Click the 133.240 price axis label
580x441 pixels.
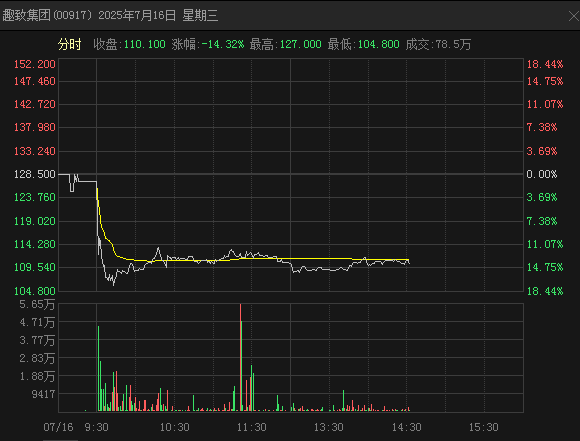click(x=35, y=151)
